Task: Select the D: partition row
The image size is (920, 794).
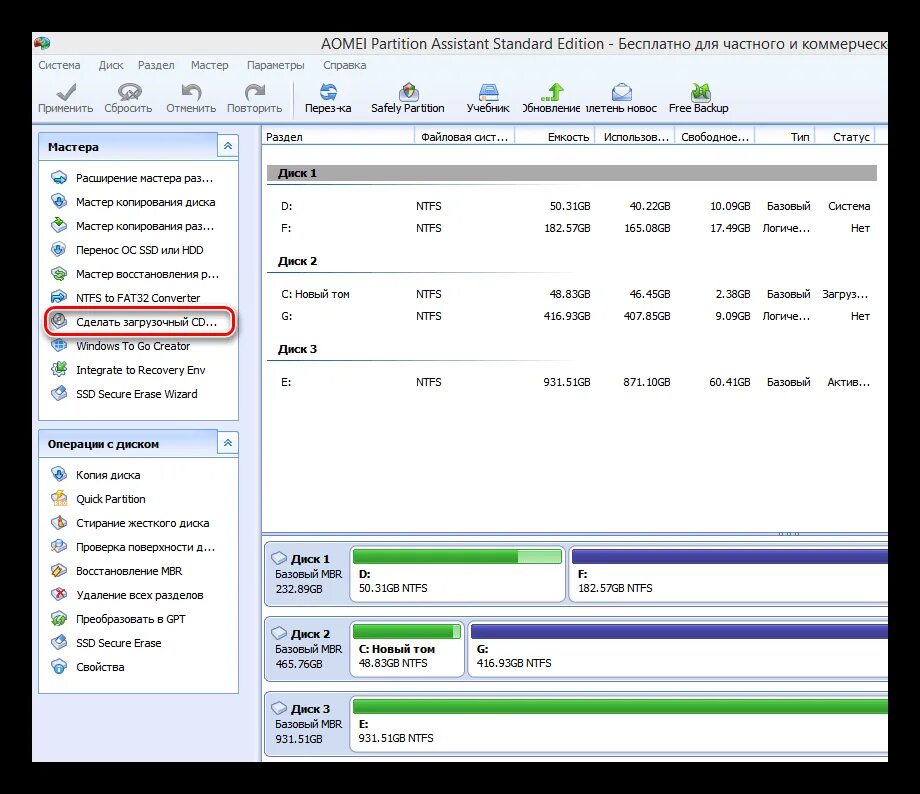Action: pyautogui.click(x=572, y=207)
